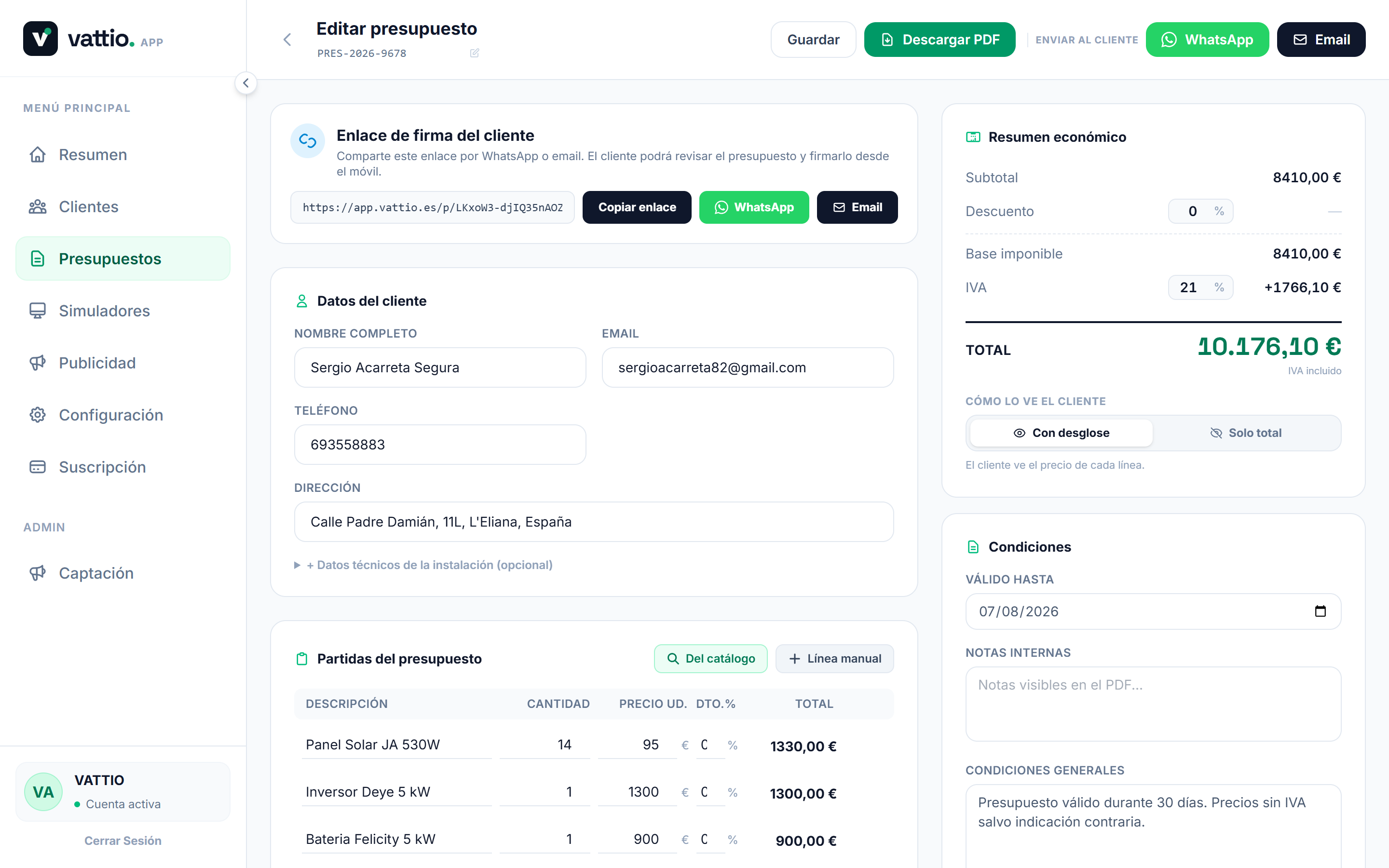Select Presupuestos in the sidebar
The image size is (1389, 868).
[123, 258]
